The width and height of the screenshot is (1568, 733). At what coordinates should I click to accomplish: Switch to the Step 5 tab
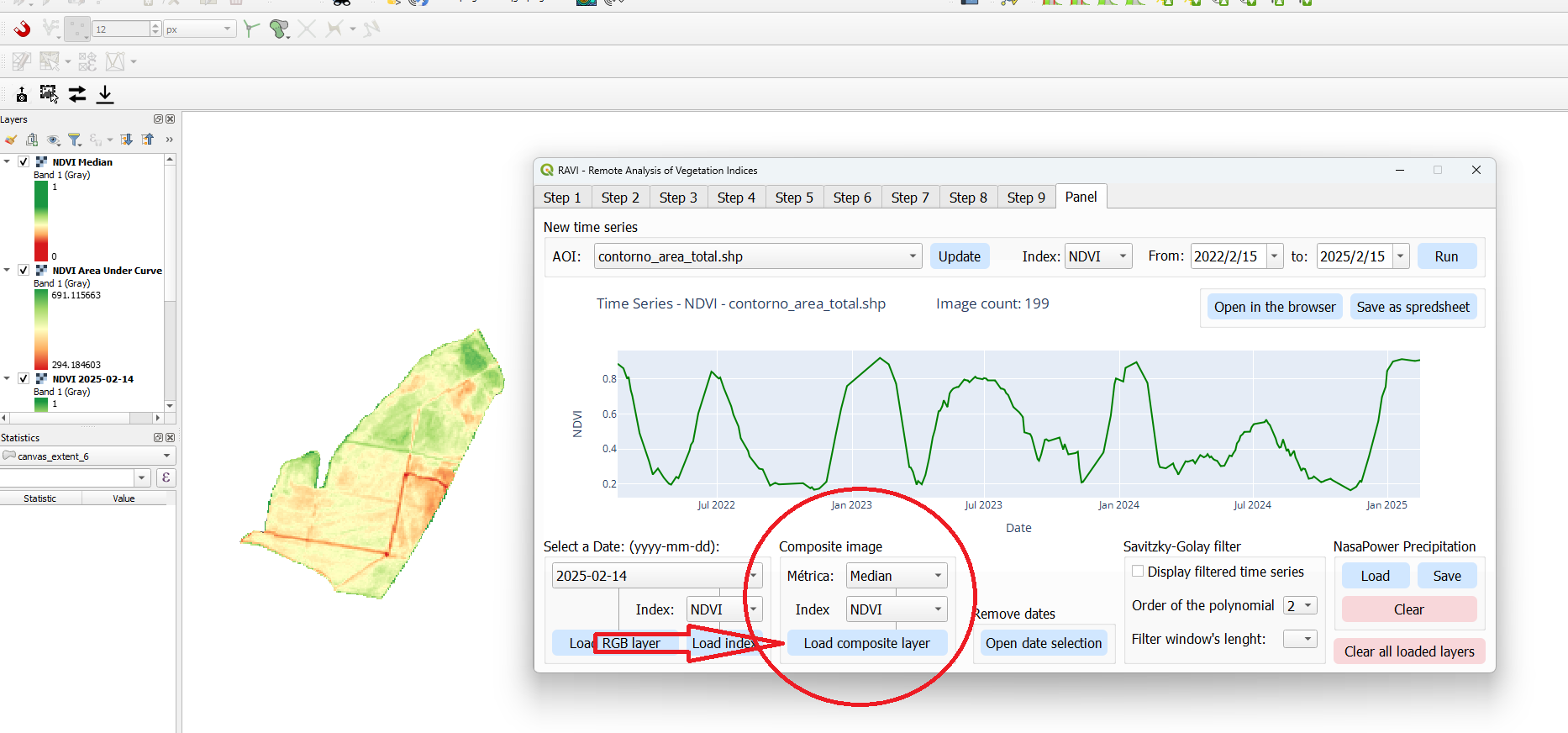click(794, 198)
